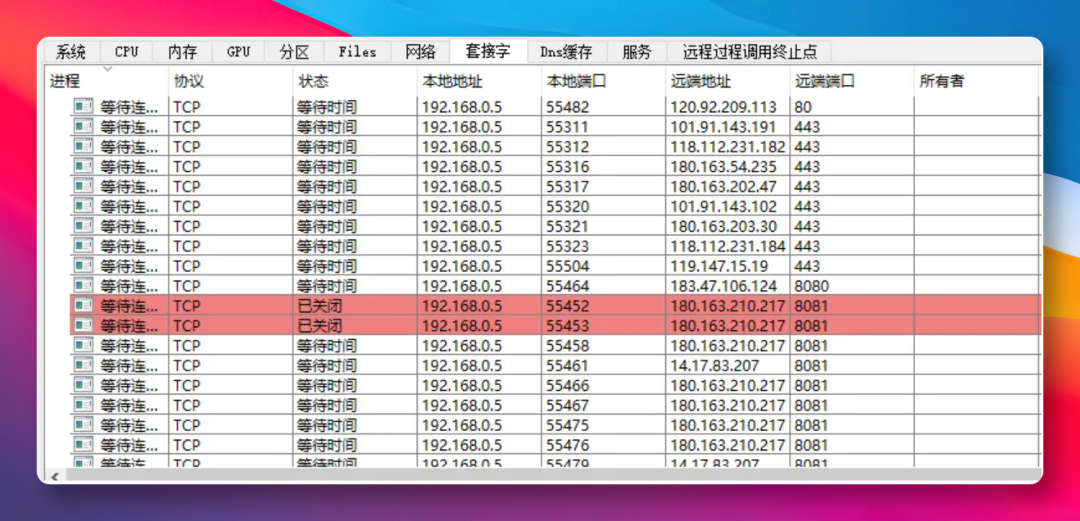Sort by the 本地地址 column header
This screenshot has width=1080, height=521.
click(479, 81)
